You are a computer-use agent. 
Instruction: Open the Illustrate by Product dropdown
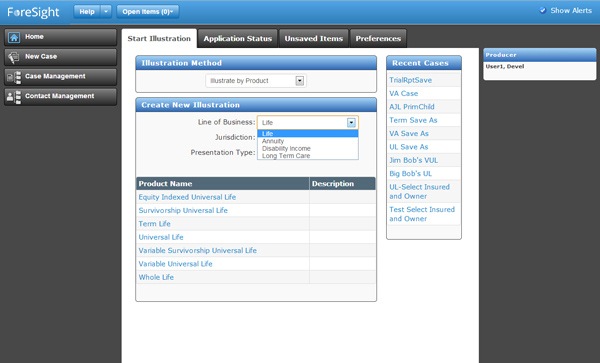pyautogui.click(x=256, y=81)
